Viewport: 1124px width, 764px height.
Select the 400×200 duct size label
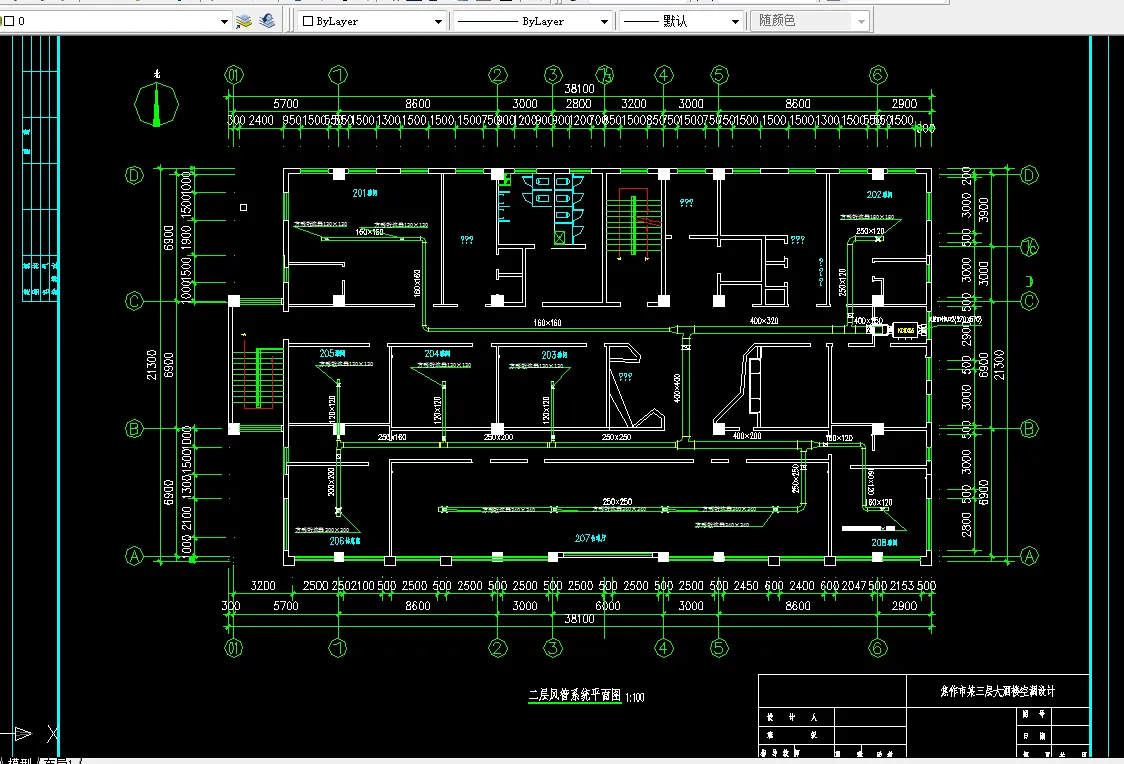747,436
